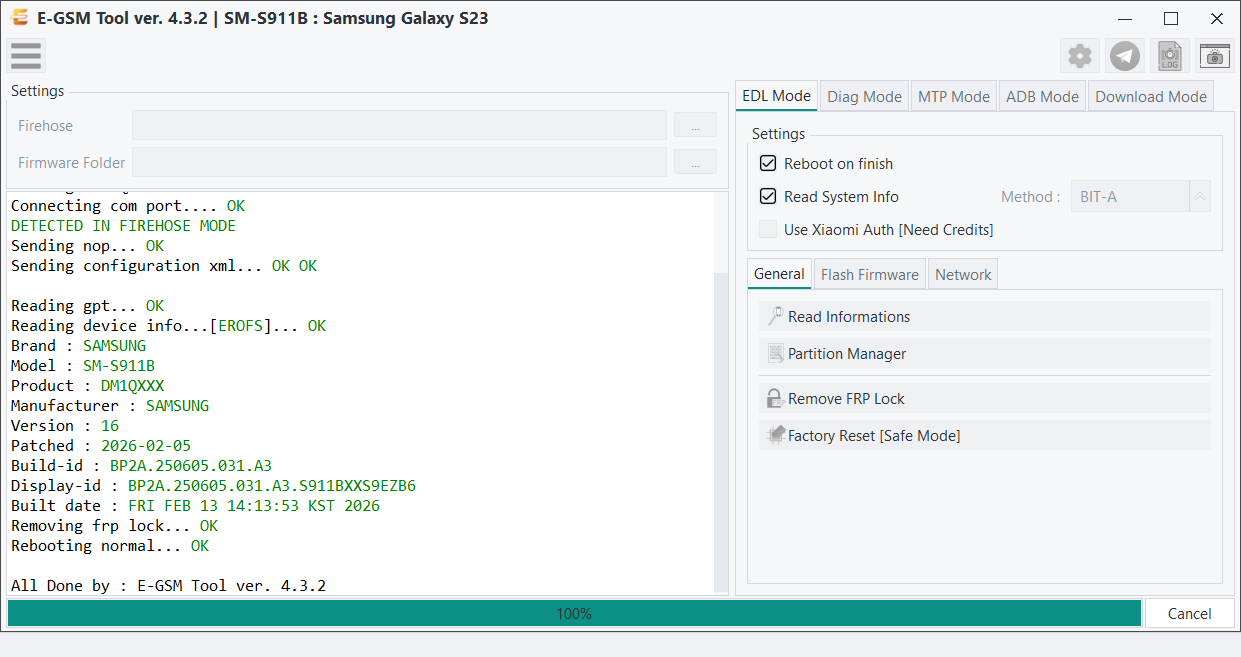Image resolution: width=1241 pixels, height=657 pixels.
Task: Browse for Firehose file button
Action: click(695, 125)
